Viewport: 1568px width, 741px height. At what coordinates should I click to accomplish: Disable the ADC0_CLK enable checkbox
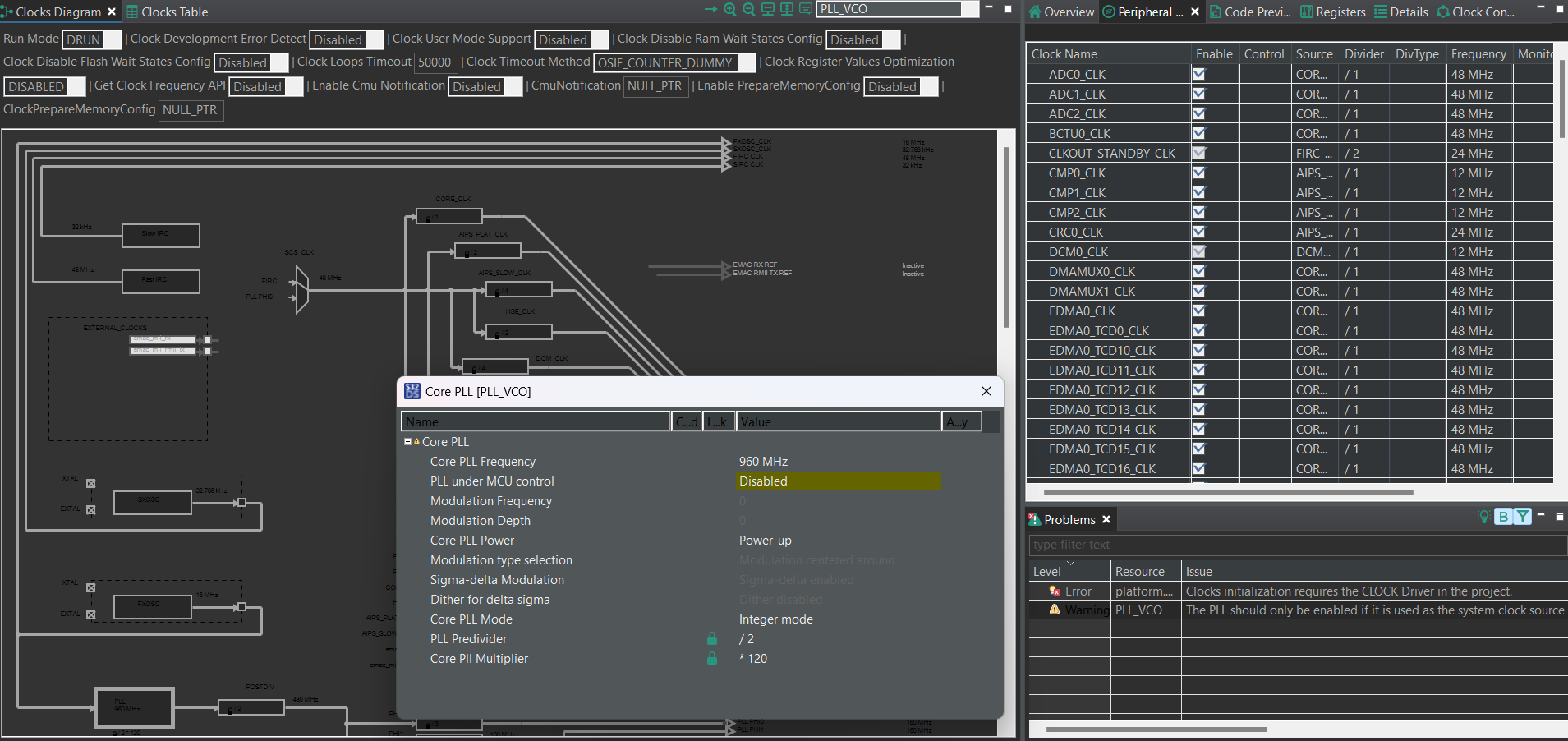coord(1198,74)
